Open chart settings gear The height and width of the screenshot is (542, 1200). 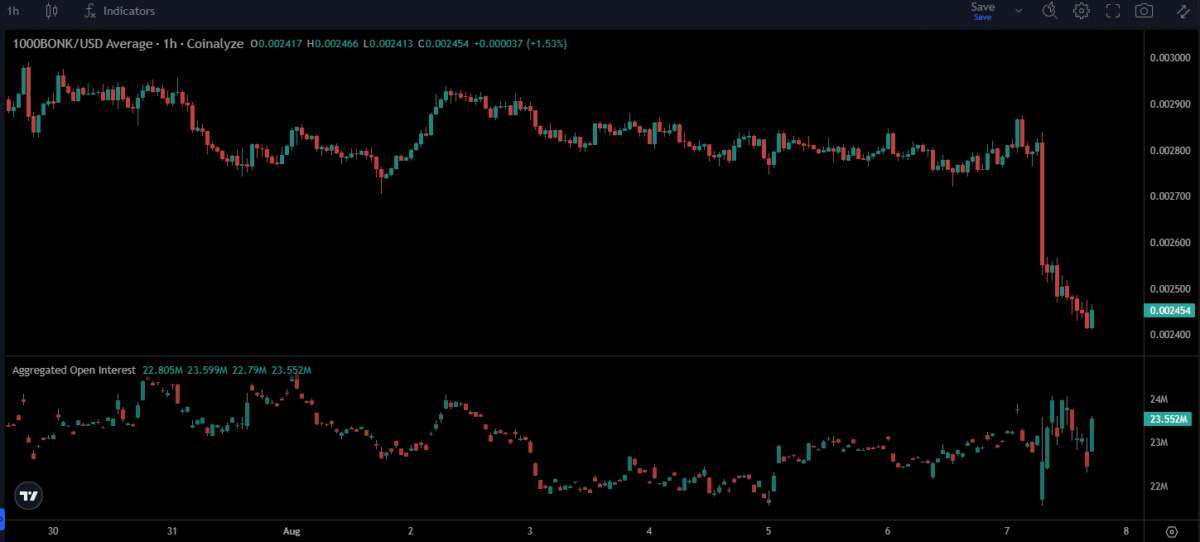1081,11
